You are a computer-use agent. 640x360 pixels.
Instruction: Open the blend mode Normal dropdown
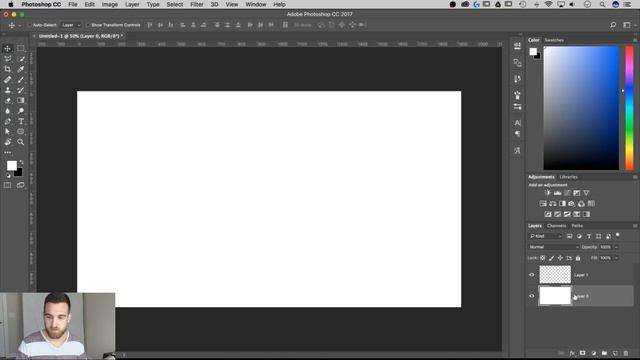pos(553,247)
